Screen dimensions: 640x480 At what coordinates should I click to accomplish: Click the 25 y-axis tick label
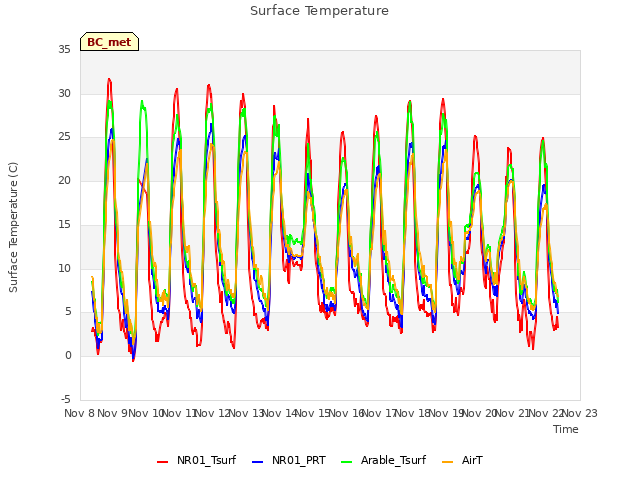point(64,137)
